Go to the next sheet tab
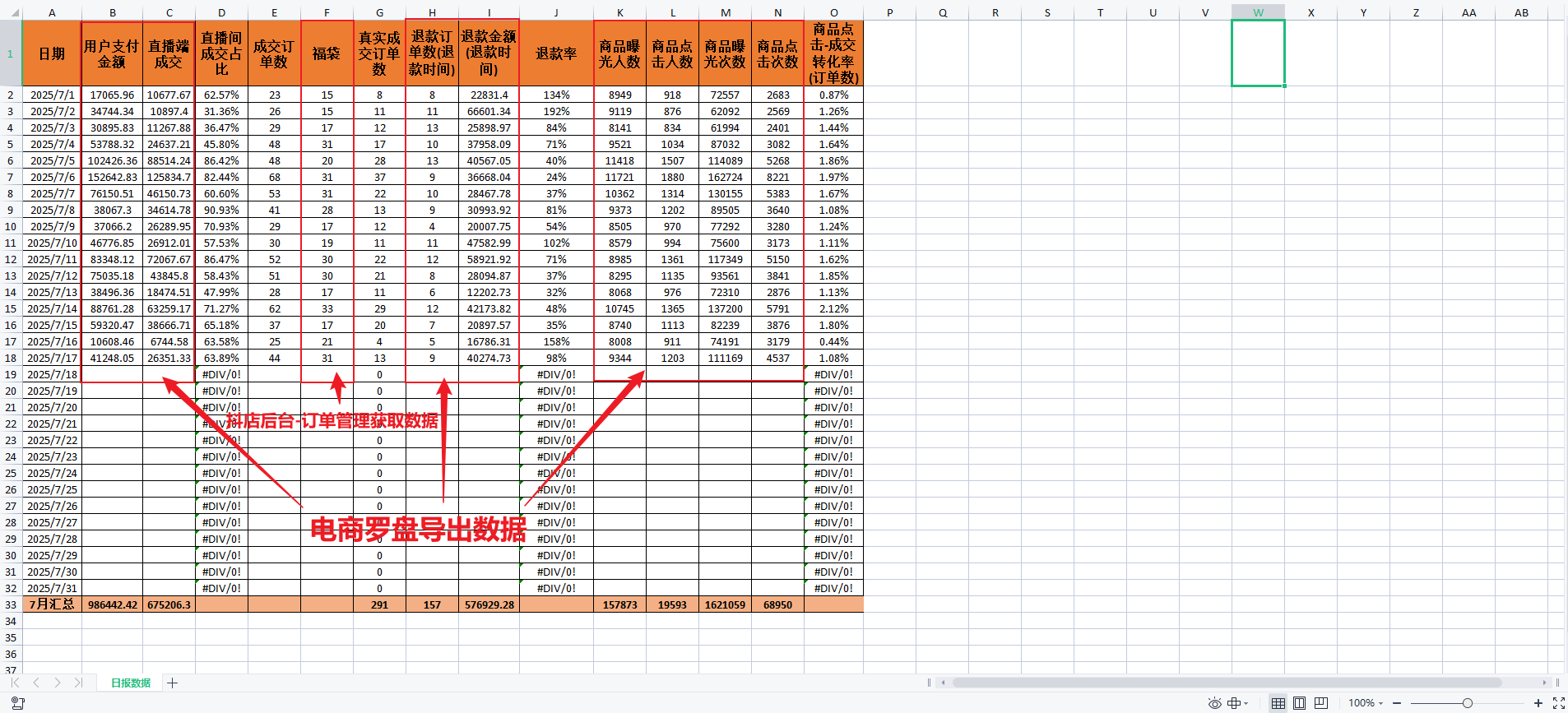This screenshot has height=713, width=1568. pyautogui.click(x=57, y=683)
